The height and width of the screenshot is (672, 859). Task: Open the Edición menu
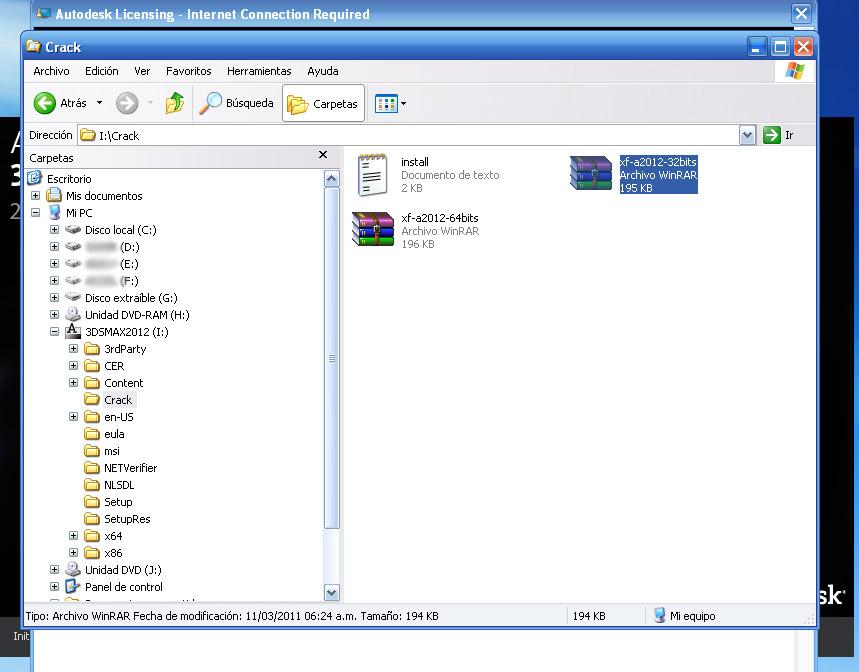[x=101, y=71]
